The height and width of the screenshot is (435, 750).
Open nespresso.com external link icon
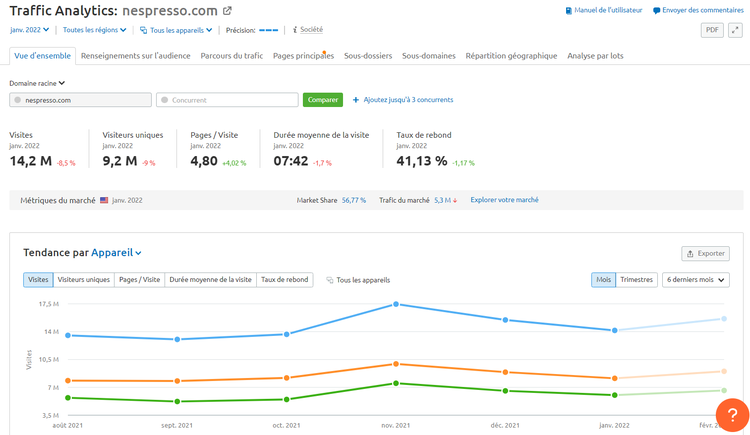[x=228, y=10]
